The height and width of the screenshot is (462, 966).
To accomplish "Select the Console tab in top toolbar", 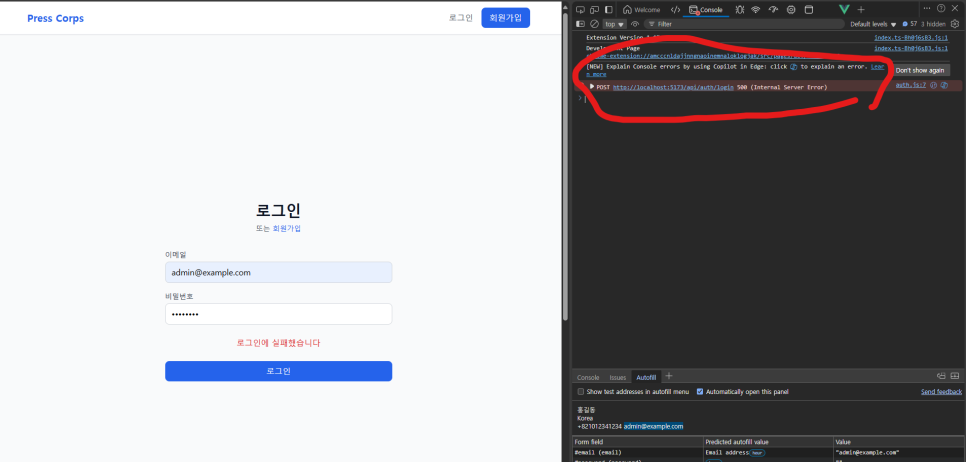I will (x=706, y=9).
